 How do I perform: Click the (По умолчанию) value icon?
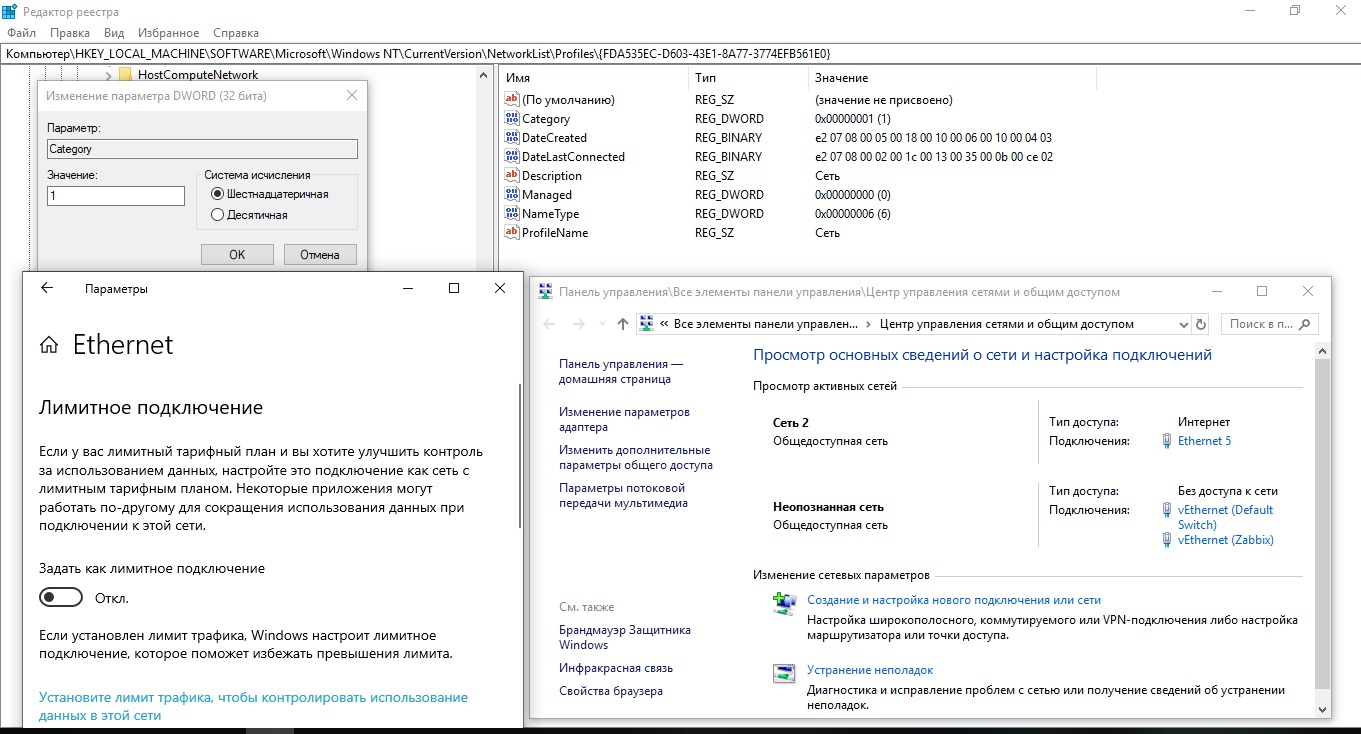click(x=513, y=100)
